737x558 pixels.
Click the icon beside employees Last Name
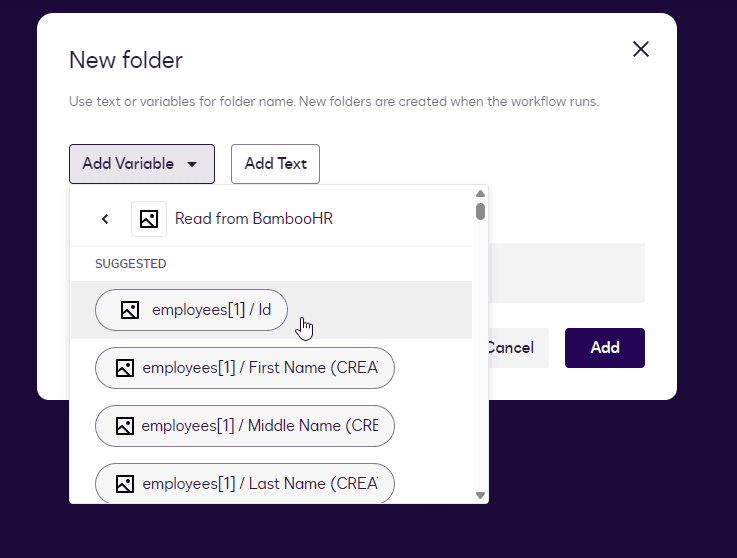tap(124, 484)
